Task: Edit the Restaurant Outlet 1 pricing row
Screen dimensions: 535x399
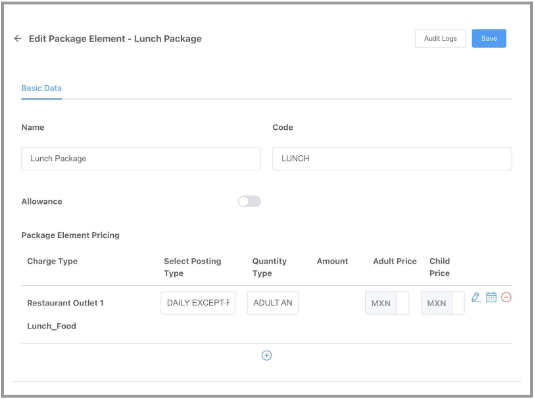Action: (476, 297)
